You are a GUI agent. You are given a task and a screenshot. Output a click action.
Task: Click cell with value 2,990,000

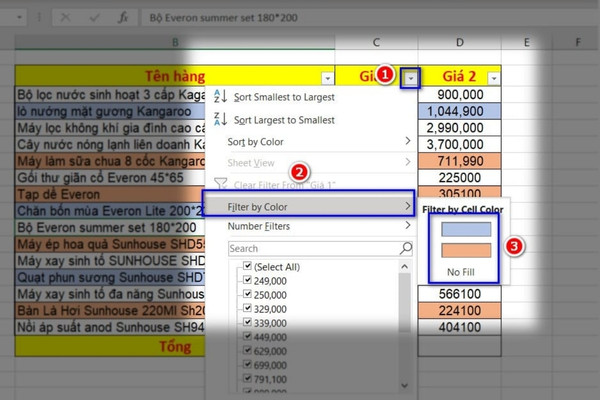(x=460, y=127)
